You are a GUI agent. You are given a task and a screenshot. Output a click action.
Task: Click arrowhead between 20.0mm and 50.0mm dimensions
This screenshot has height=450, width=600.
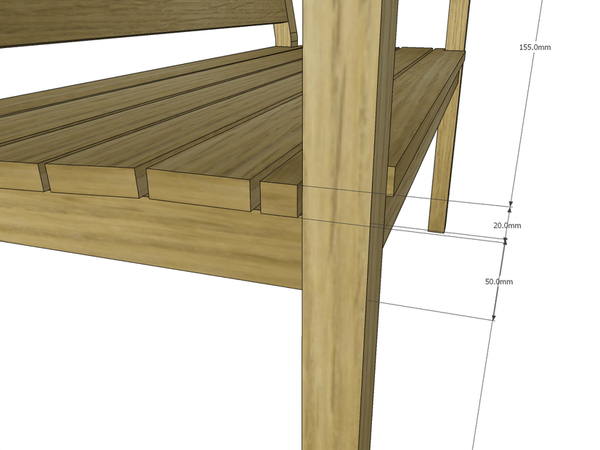[x=505, y=240]
